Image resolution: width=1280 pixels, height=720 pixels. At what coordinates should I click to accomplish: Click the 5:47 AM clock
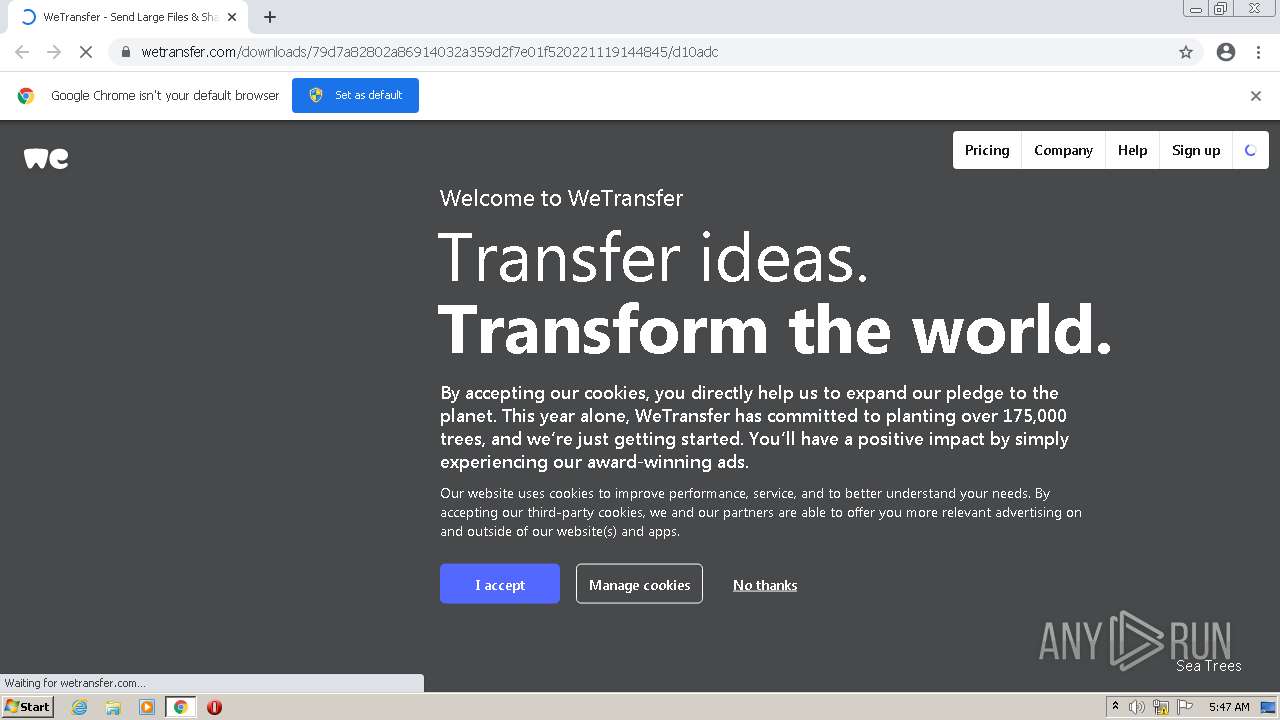(x=1229, y=707)
